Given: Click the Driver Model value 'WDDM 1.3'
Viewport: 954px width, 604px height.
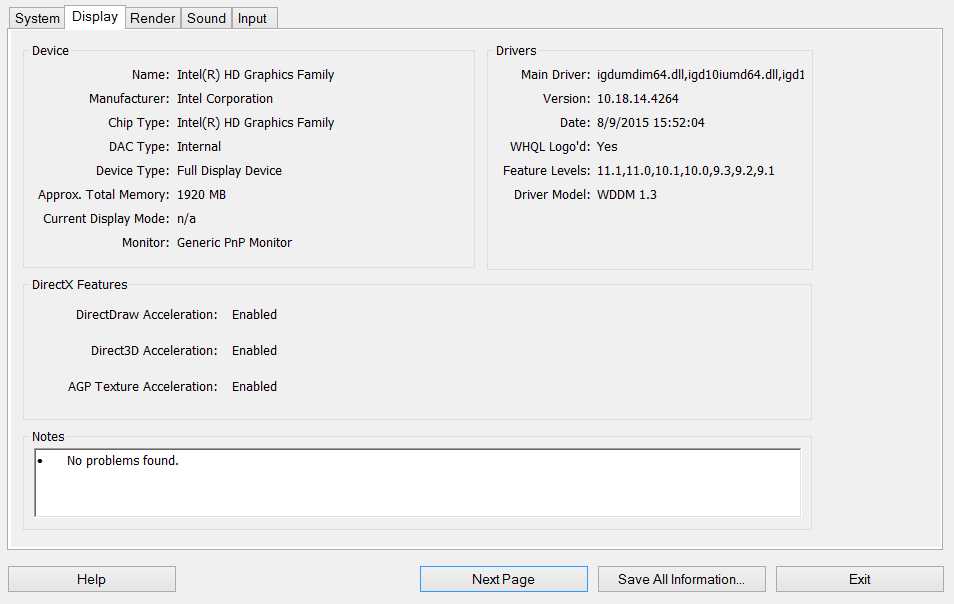Looking at the screenshot, I should click(627, 195).
